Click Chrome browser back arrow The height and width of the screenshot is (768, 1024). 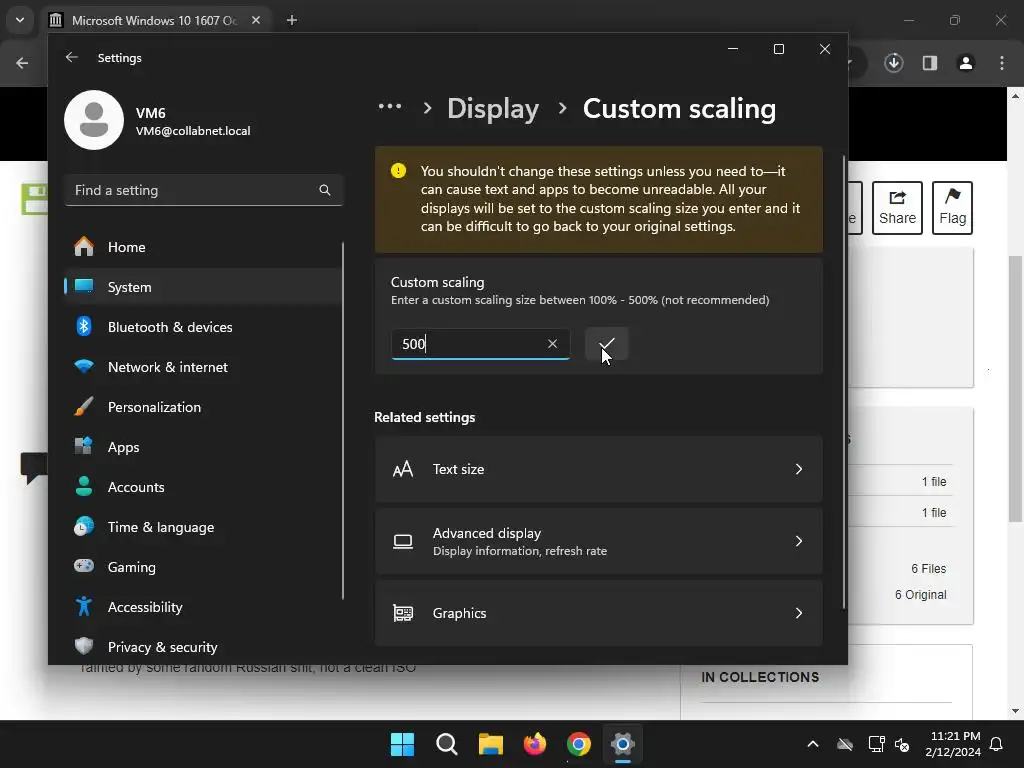point(22,63)
